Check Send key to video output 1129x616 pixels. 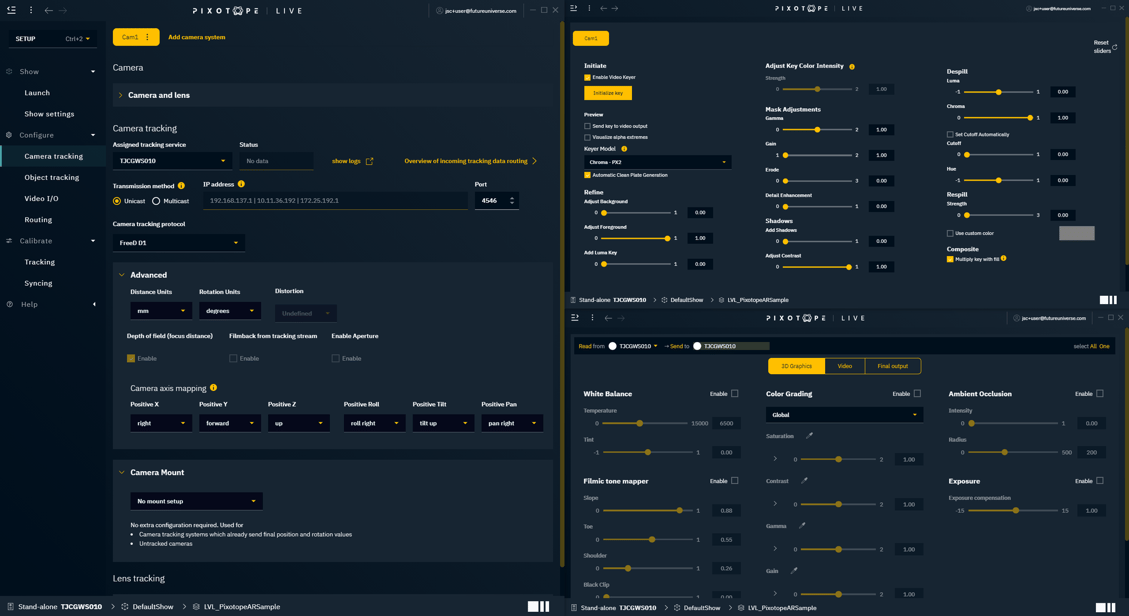pos(588,126)
